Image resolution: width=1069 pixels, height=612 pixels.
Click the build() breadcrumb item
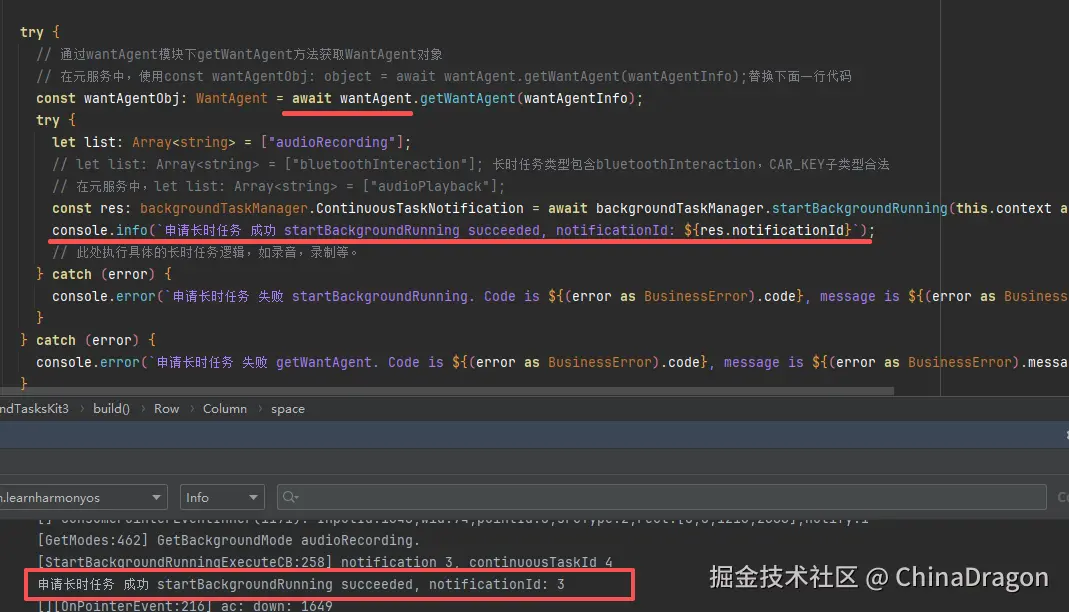tap(110, 408)
